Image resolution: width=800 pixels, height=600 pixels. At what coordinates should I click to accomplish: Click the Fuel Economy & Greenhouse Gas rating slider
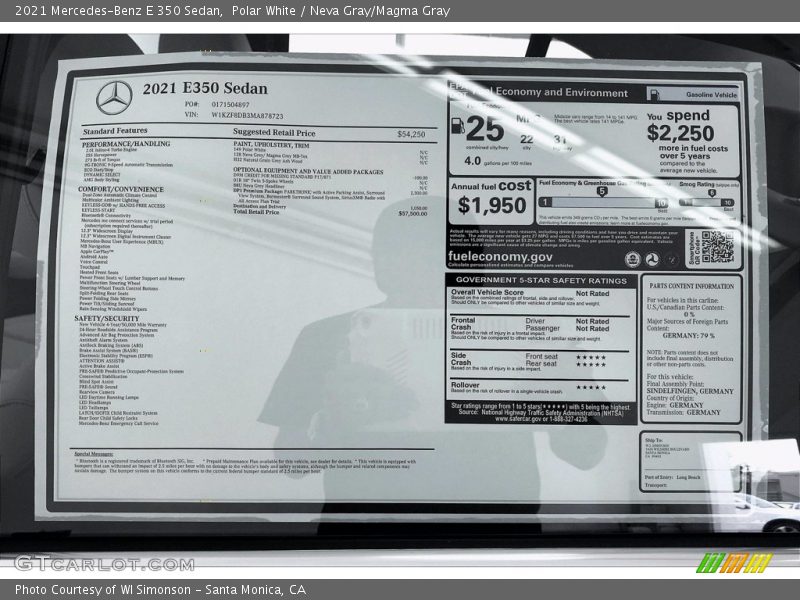(x=603, y=203)
